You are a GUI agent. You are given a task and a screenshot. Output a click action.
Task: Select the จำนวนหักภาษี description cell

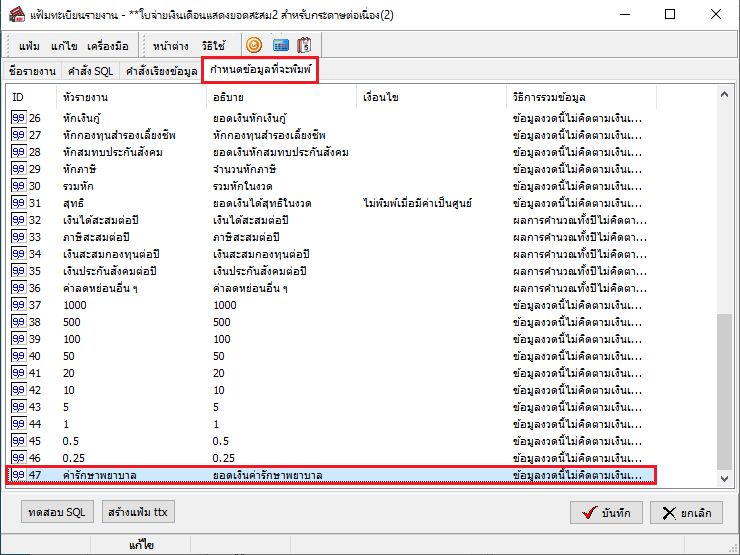click(x=244, y=169)
